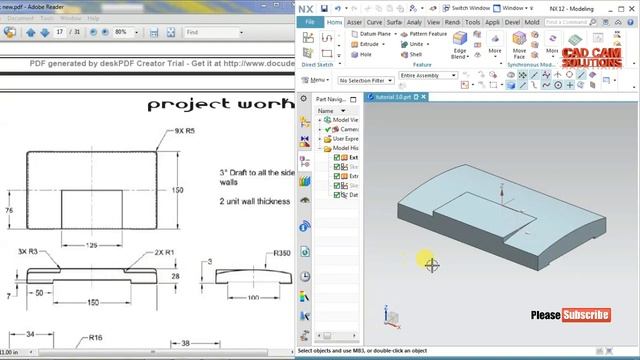
Task: Open the History clock sidebar icon
Action: 305,276
